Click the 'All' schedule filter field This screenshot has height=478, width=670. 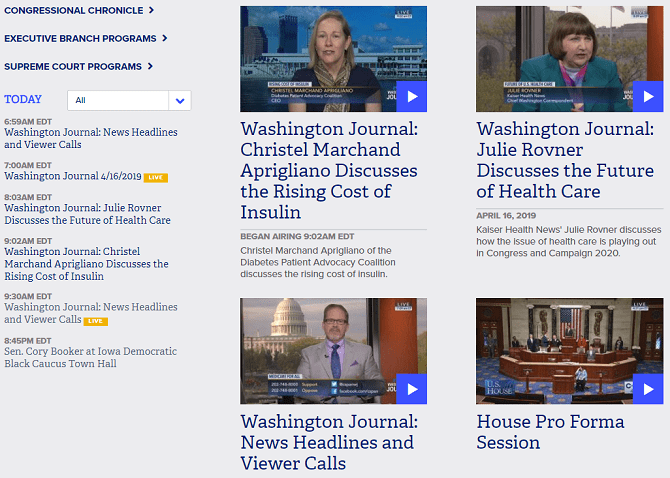tap(118, 101)
